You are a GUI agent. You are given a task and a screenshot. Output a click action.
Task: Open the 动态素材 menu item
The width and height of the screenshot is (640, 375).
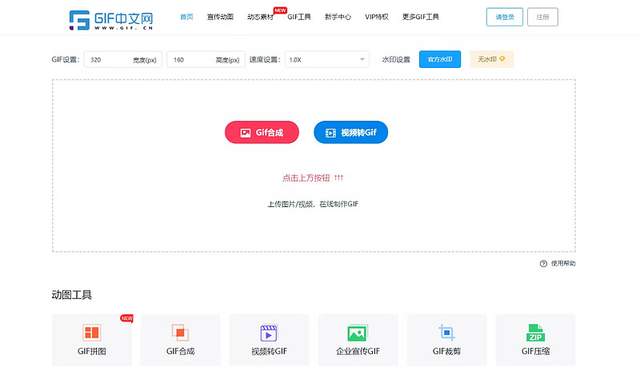[x=260, y=17]
